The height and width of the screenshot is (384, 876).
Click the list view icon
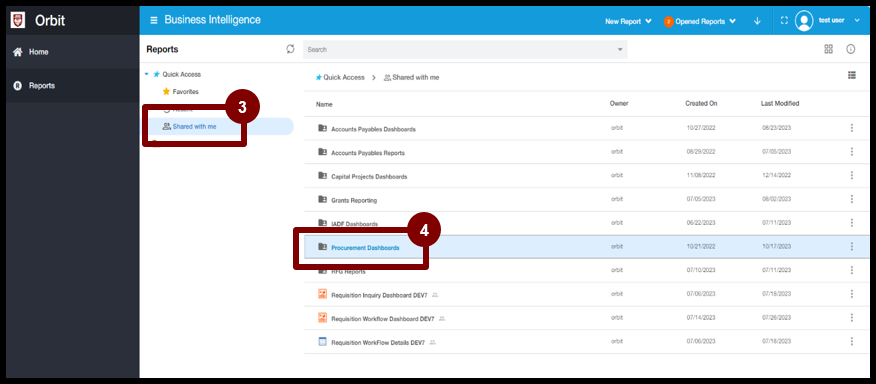[852, 75]
